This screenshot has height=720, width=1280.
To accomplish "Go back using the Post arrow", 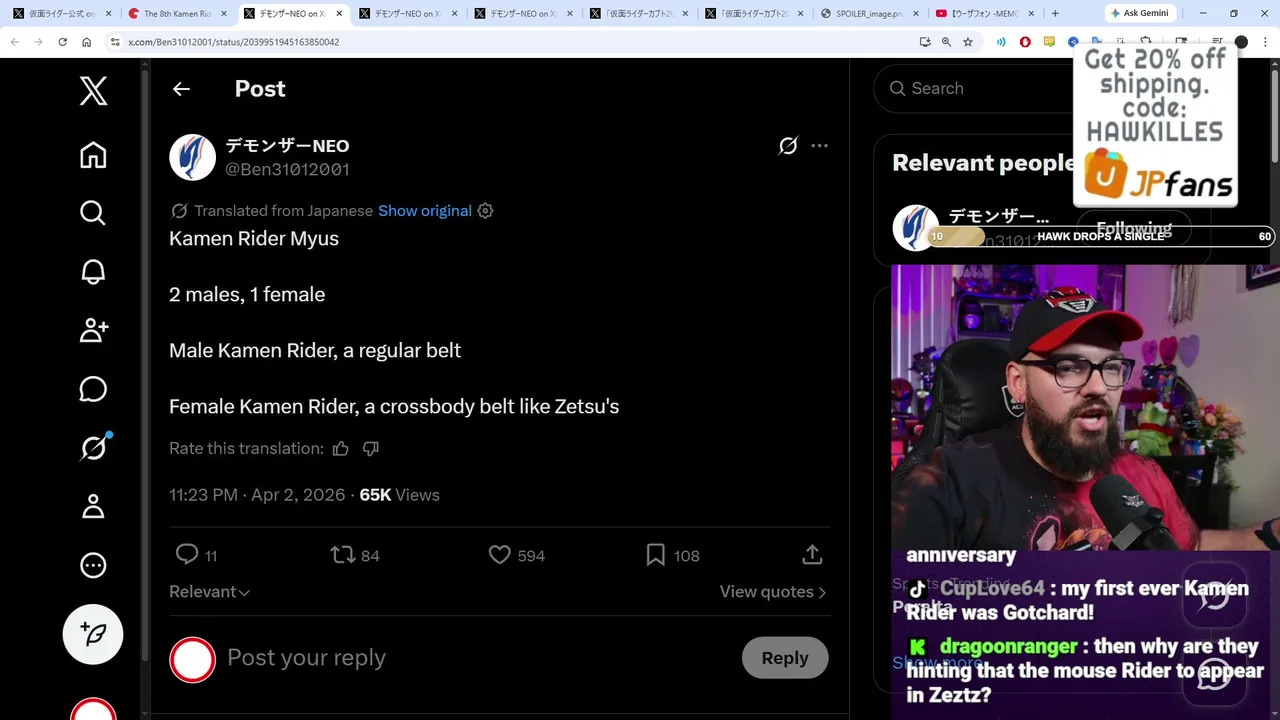I will pos(181,89).
